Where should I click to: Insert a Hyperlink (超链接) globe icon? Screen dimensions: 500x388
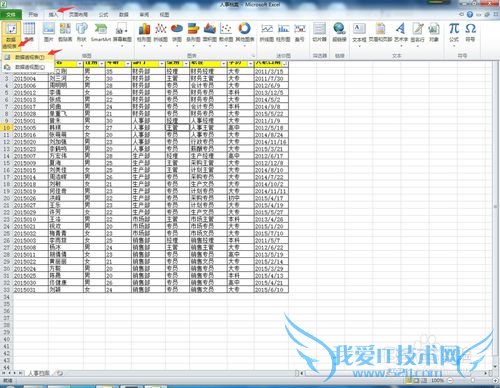pos(339,32)
